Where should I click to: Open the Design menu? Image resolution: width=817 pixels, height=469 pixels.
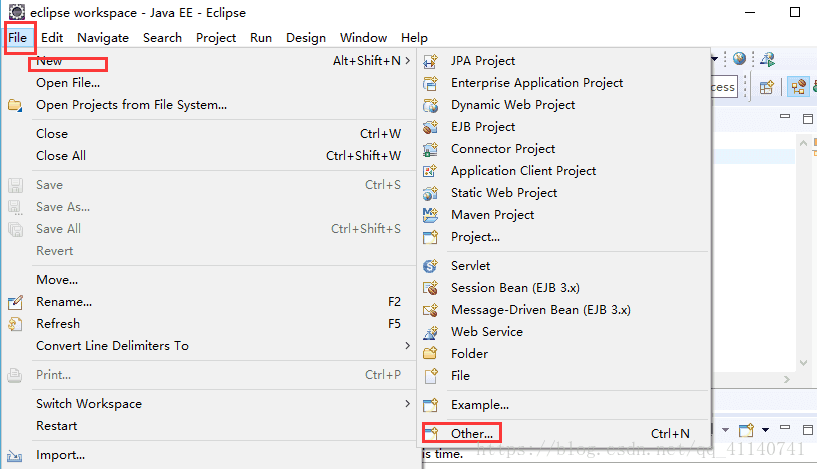point(306,38)
